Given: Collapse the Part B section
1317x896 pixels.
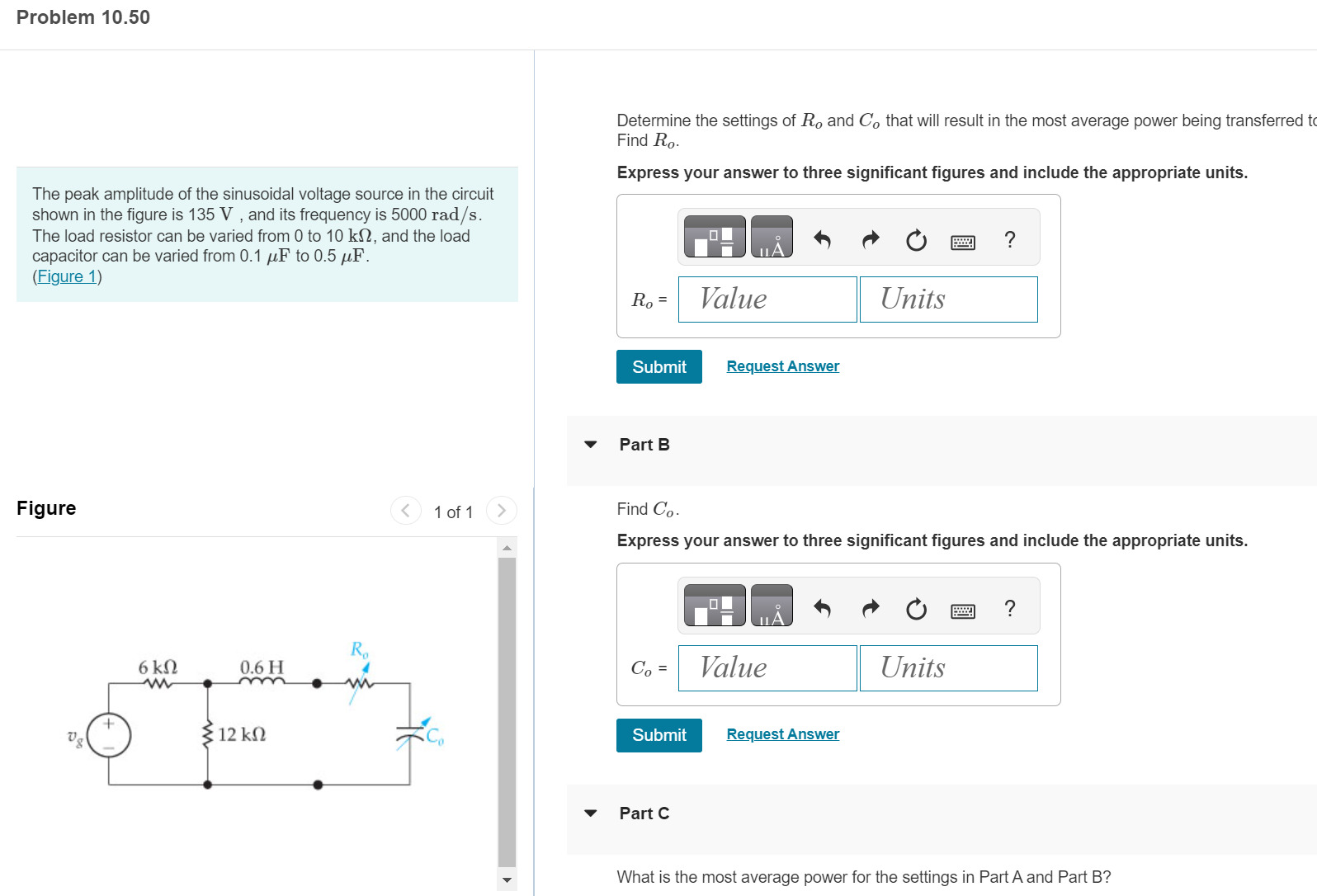Looking at the screenshot, I should pos(589,444).
